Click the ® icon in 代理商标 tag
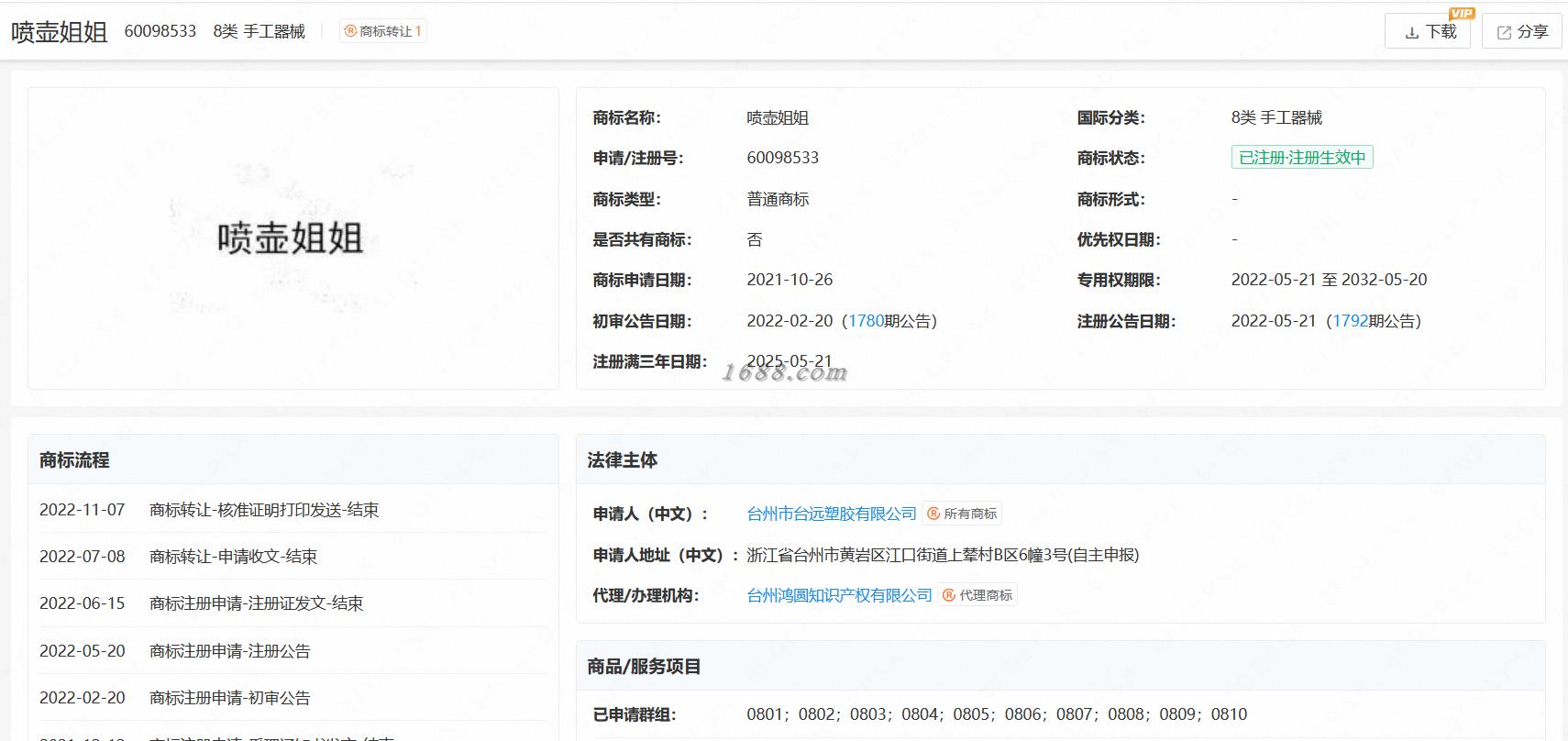1568x741 pixels. (x=949, y=595)
